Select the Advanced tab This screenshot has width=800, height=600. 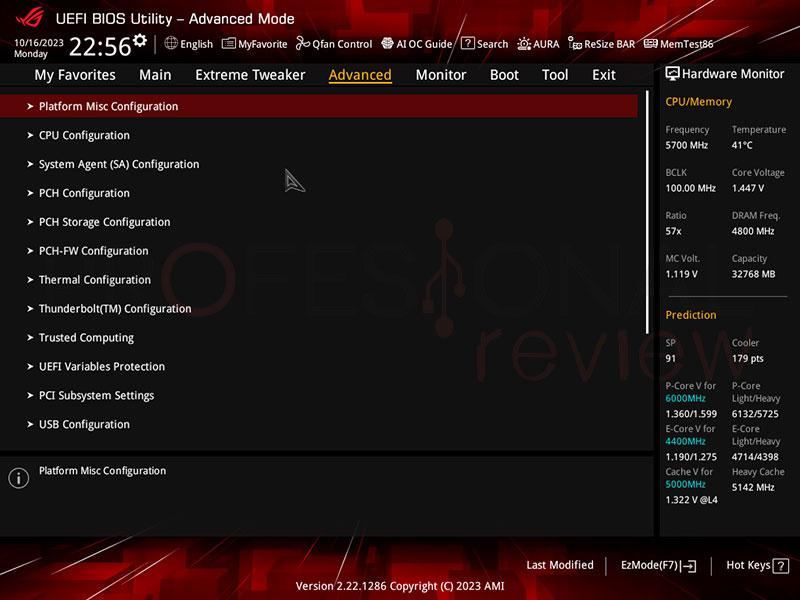(360, 75)
